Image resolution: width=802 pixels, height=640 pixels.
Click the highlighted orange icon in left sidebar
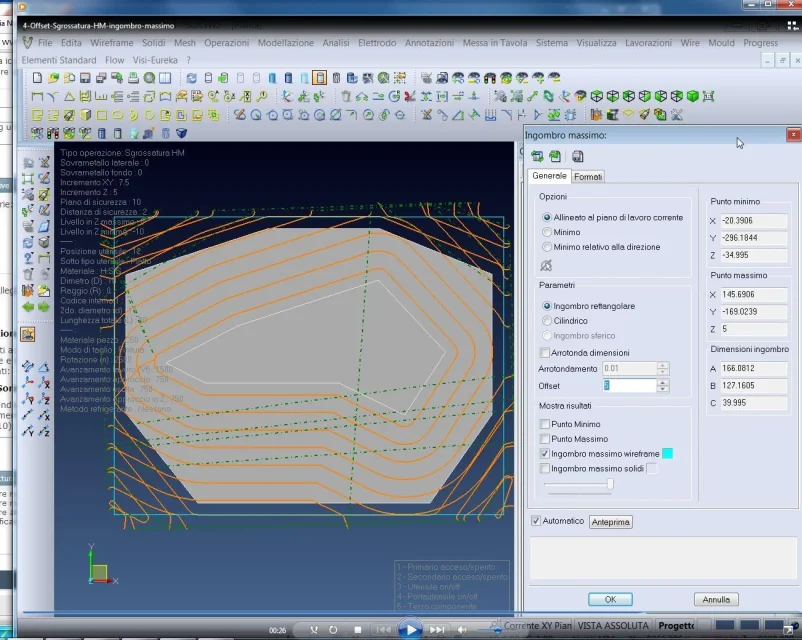tap(28, 335)
